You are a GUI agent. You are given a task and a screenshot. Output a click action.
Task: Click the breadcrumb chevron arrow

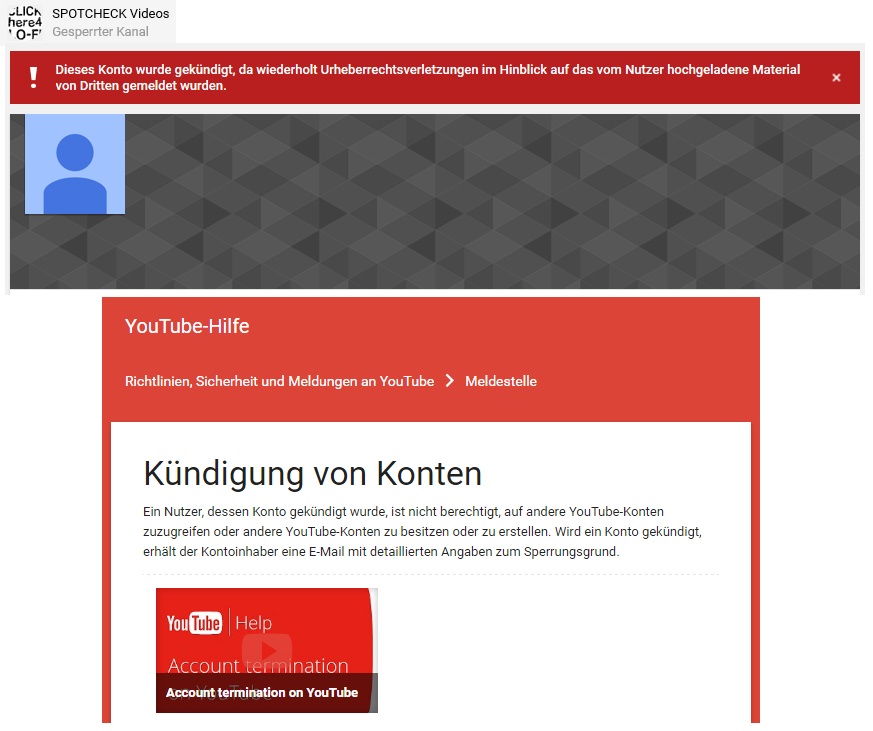449,381
